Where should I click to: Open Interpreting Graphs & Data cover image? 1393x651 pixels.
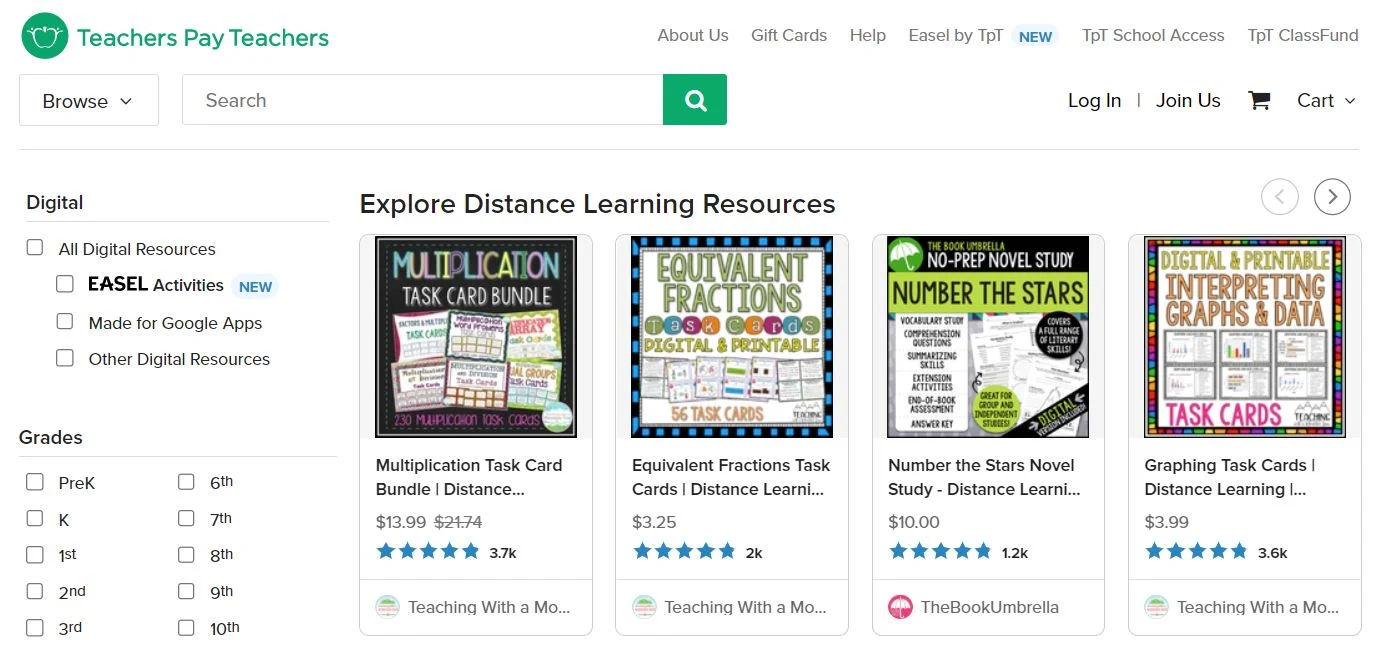pos(1245,337)
